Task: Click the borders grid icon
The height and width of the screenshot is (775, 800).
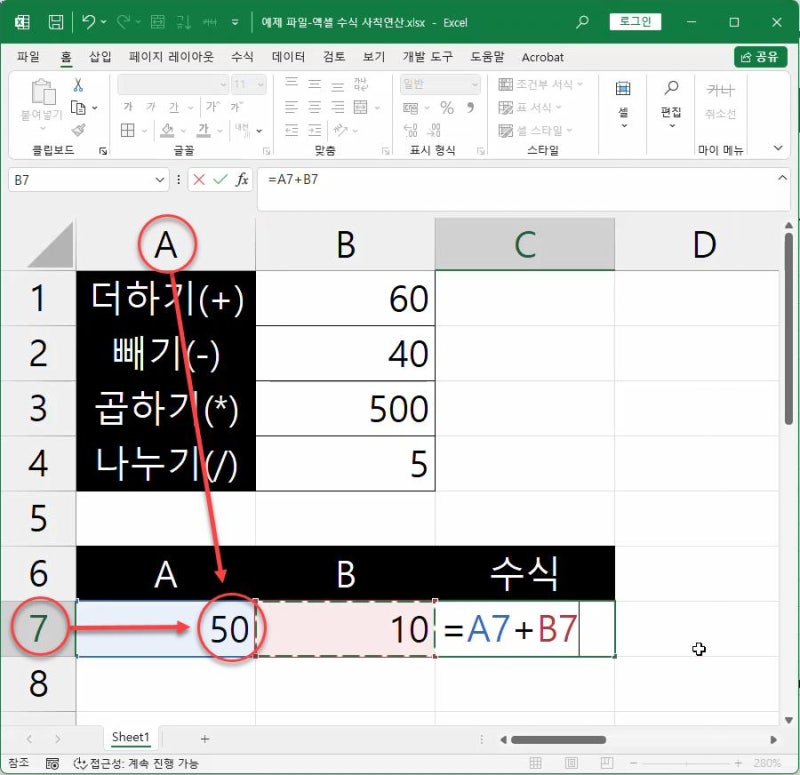Action: pos(128,130)
